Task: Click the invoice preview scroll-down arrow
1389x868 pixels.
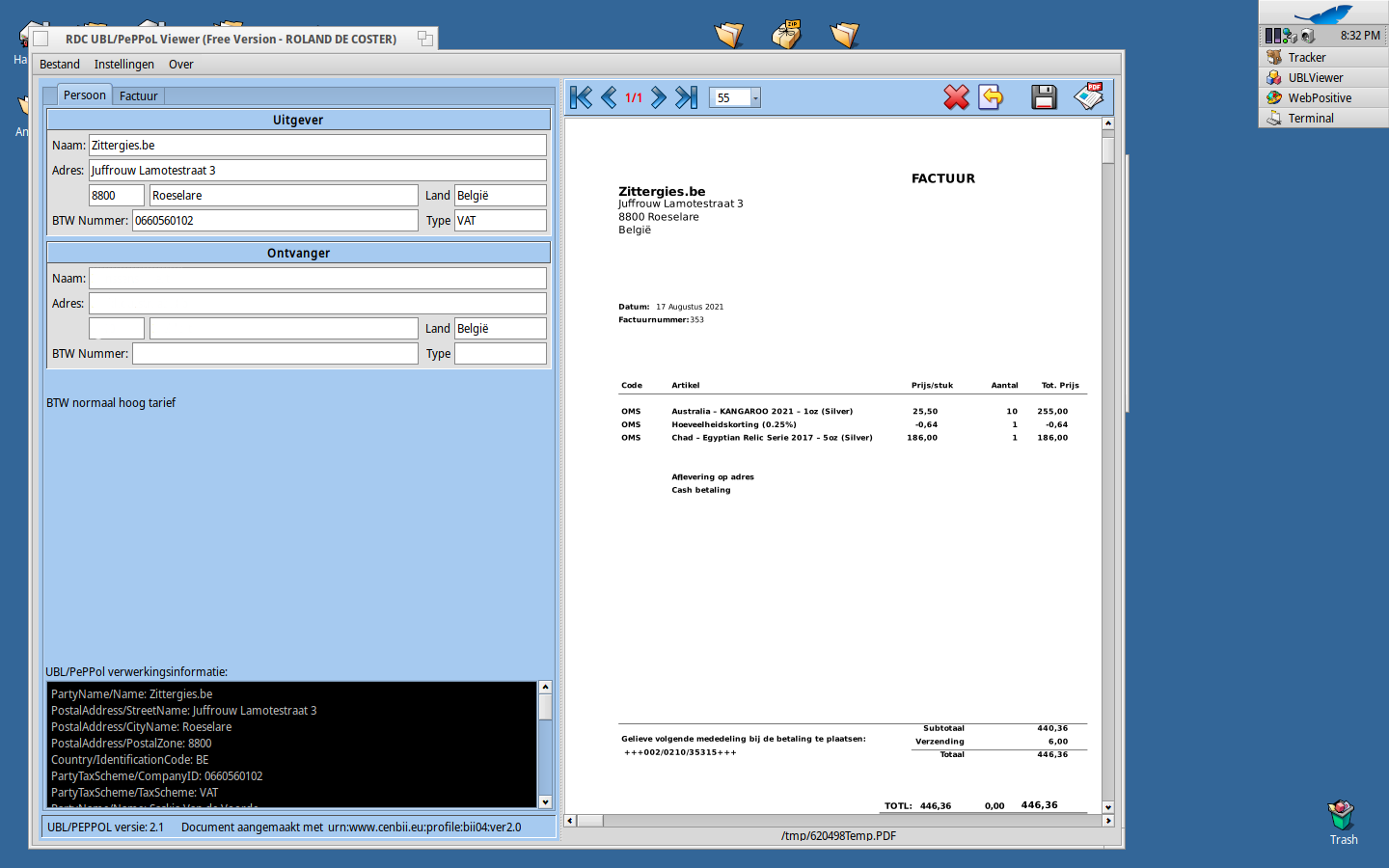Action: tap(1107, 807)
